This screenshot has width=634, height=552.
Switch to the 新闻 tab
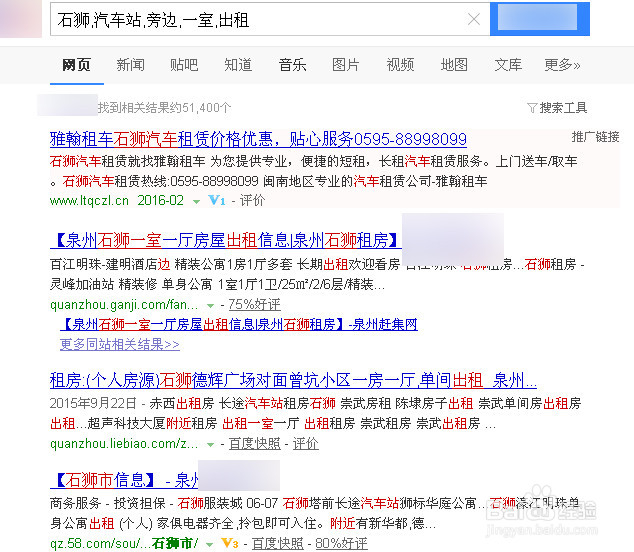pyautogui.click(x=130, y=65)
